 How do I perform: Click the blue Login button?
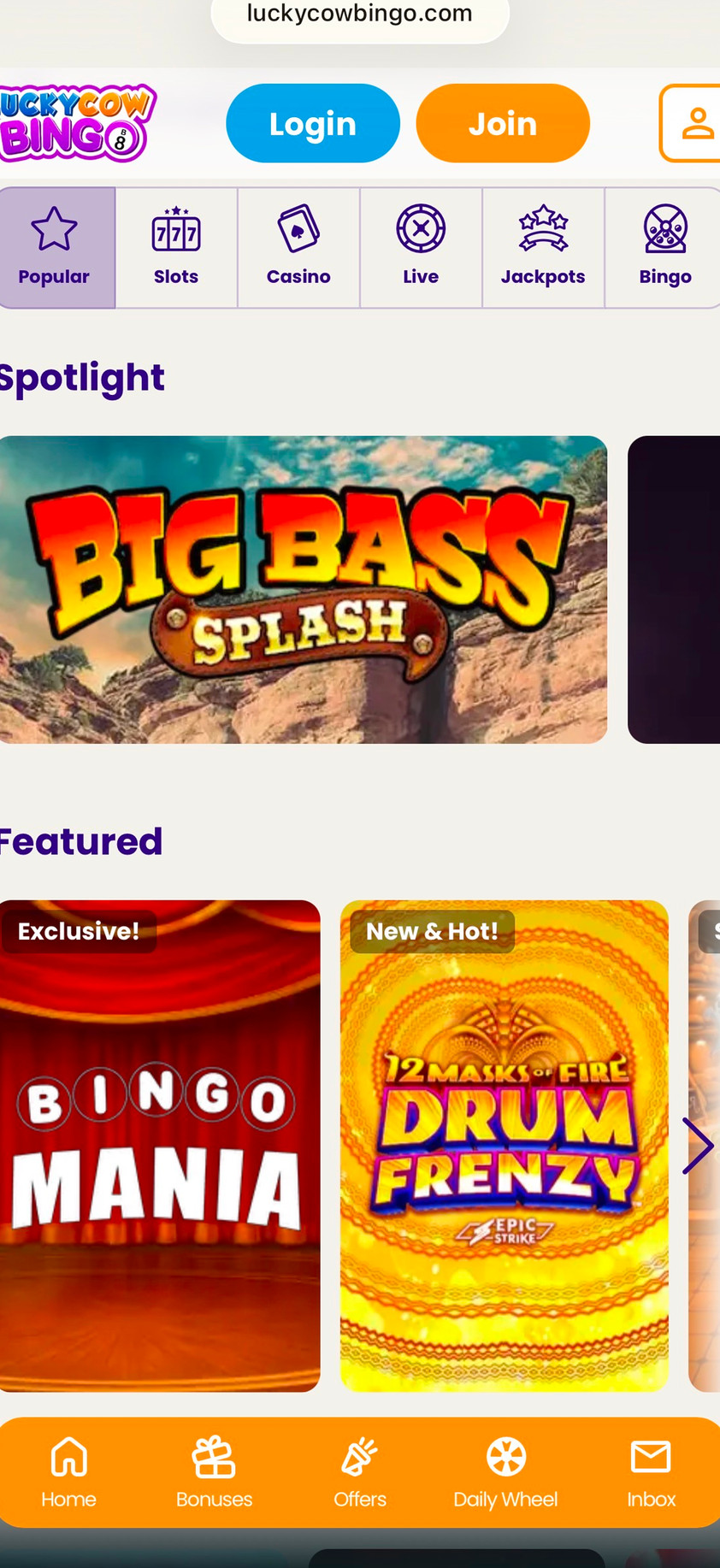pyautogui.click(x=313, y=123)
